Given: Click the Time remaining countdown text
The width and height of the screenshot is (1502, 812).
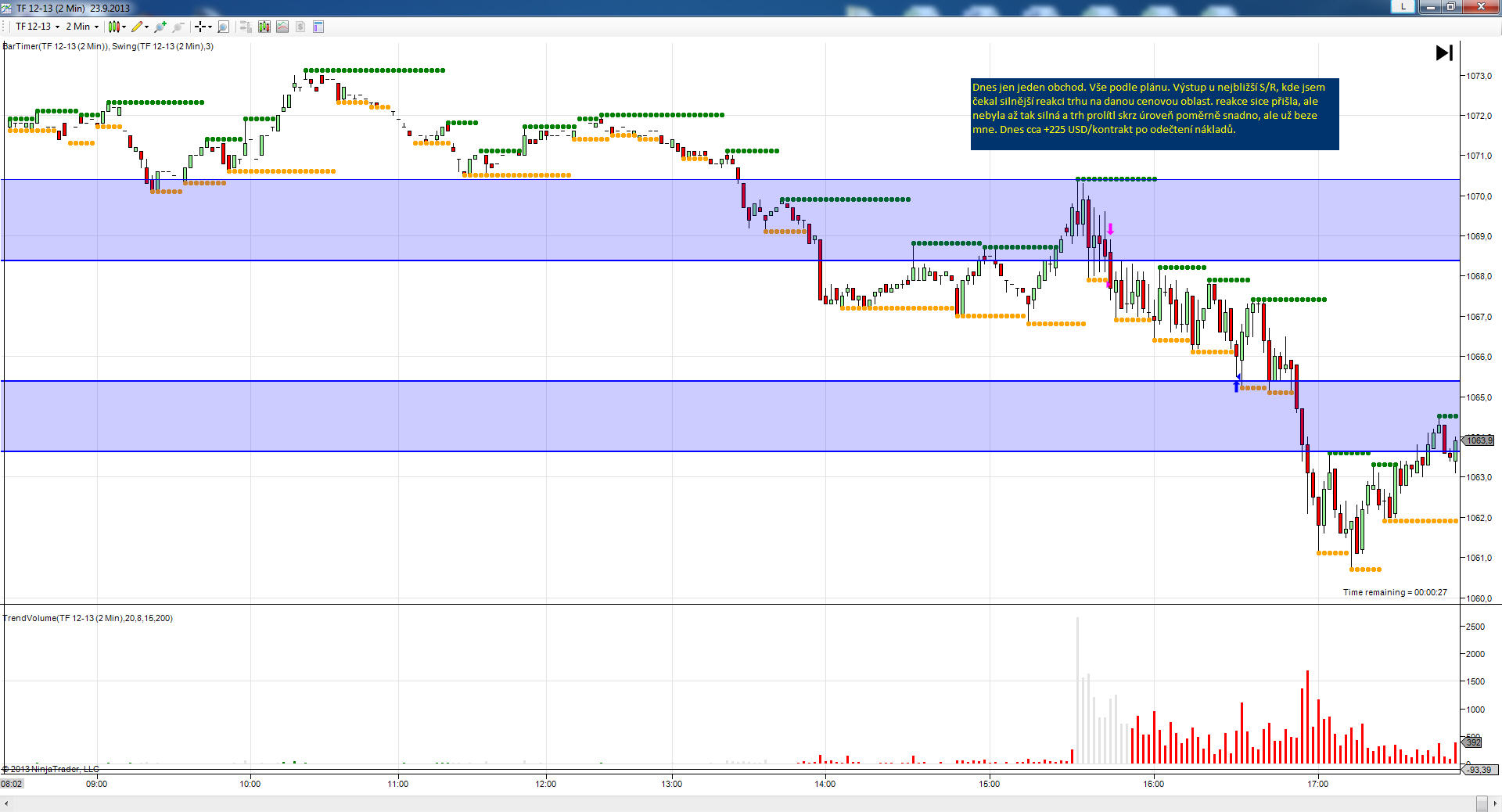Looking at the screenshot, I should pyautogui.click(x=1395, y=592).
